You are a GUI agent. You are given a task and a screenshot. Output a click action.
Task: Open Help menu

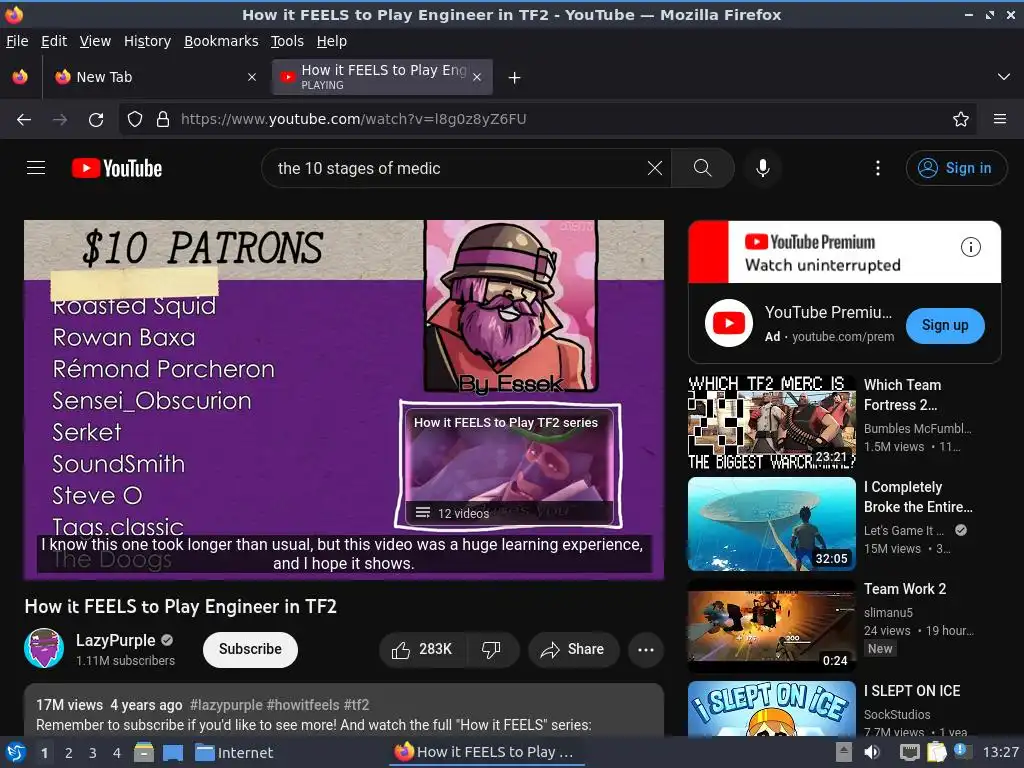tap(332, 41)
